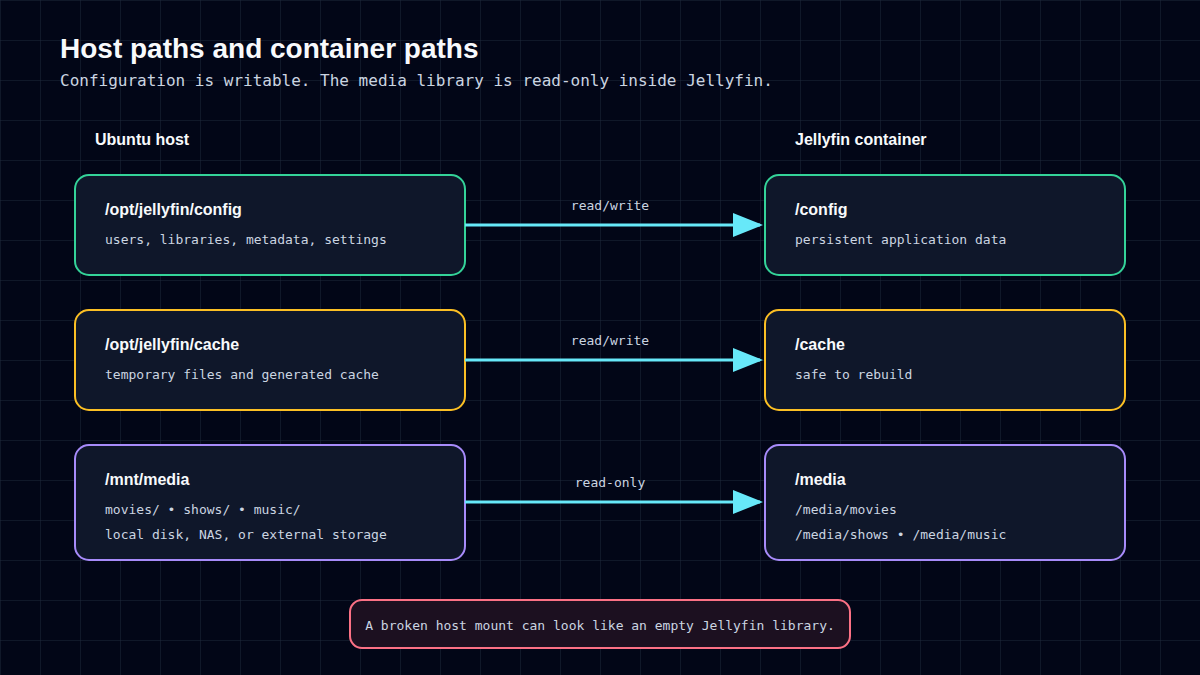Select the 'safe to rebuild' text

(x=853, y=375)
